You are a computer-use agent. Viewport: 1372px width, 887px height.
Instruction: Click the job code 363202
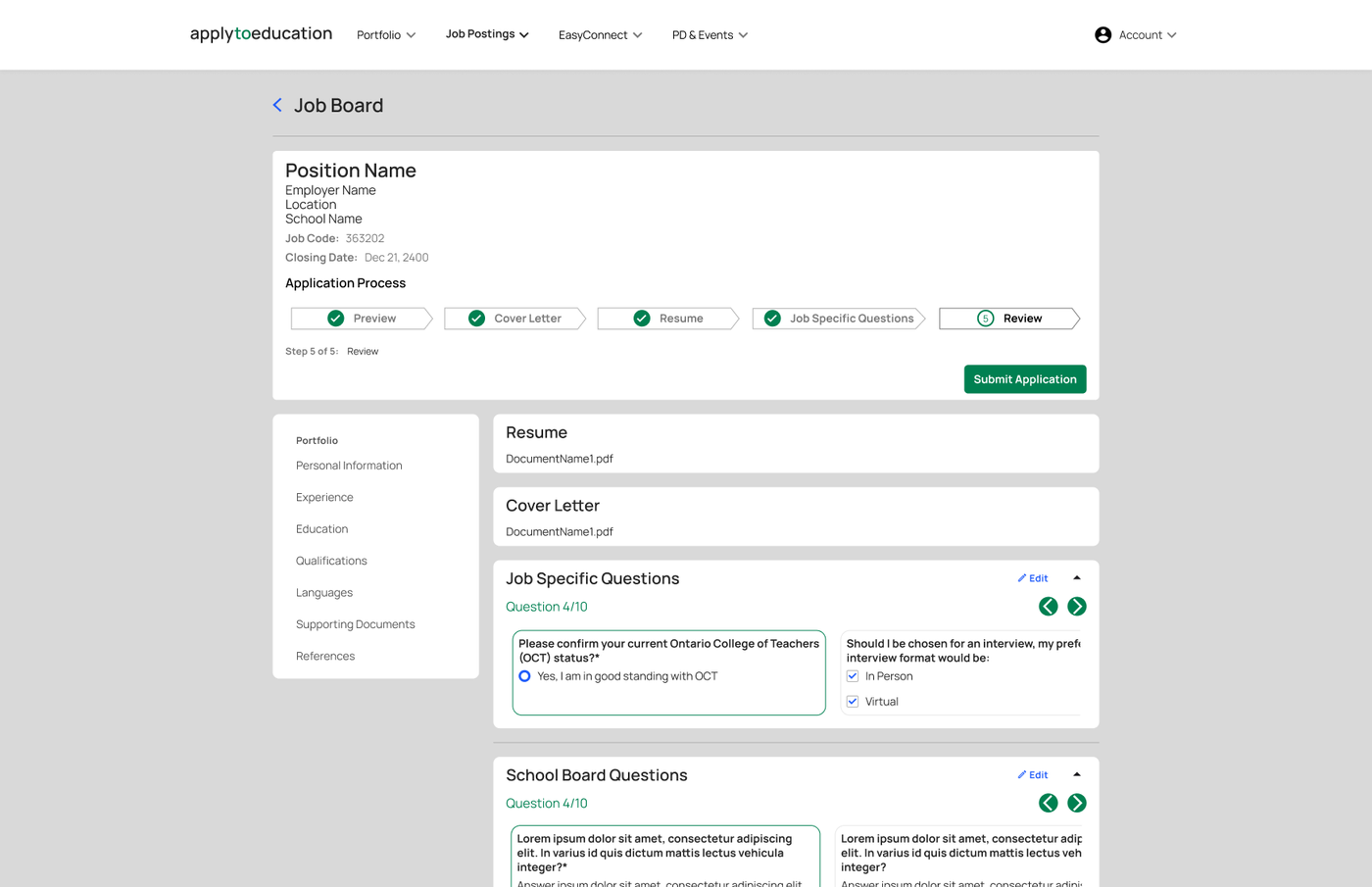point(365,238)
